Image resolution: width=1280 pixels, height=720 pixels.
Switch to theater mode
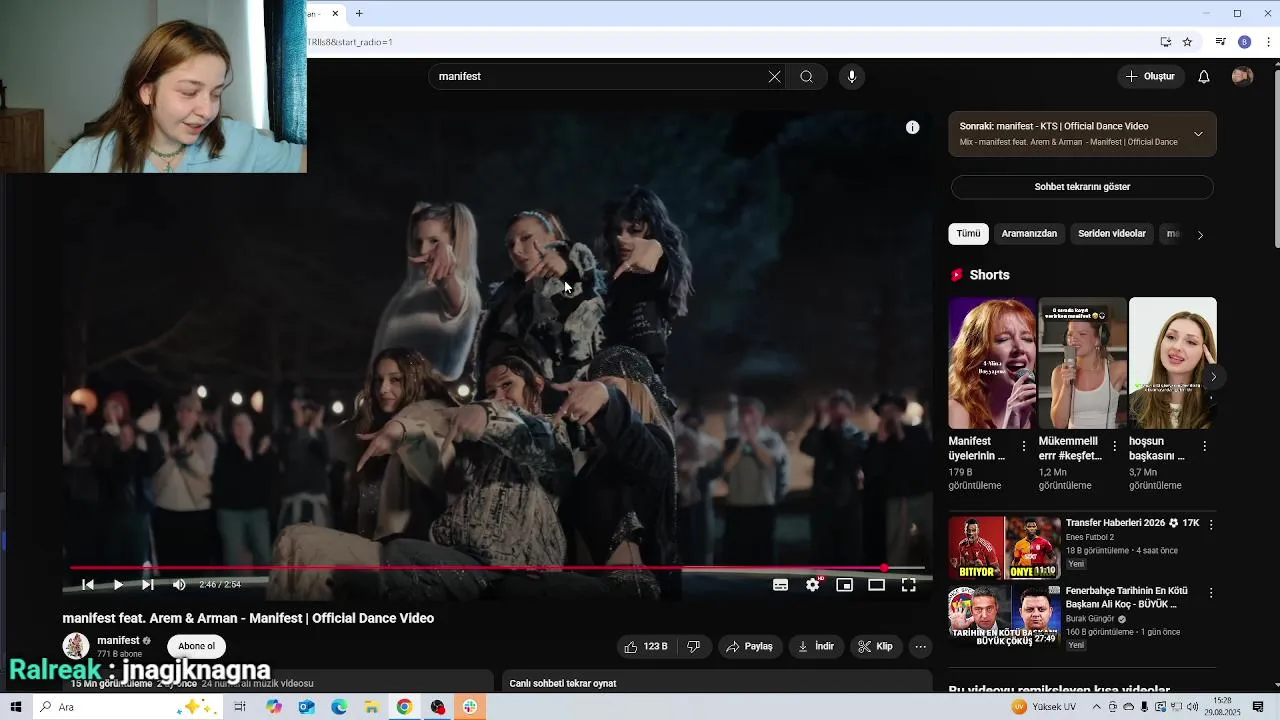tap(876, 585)
